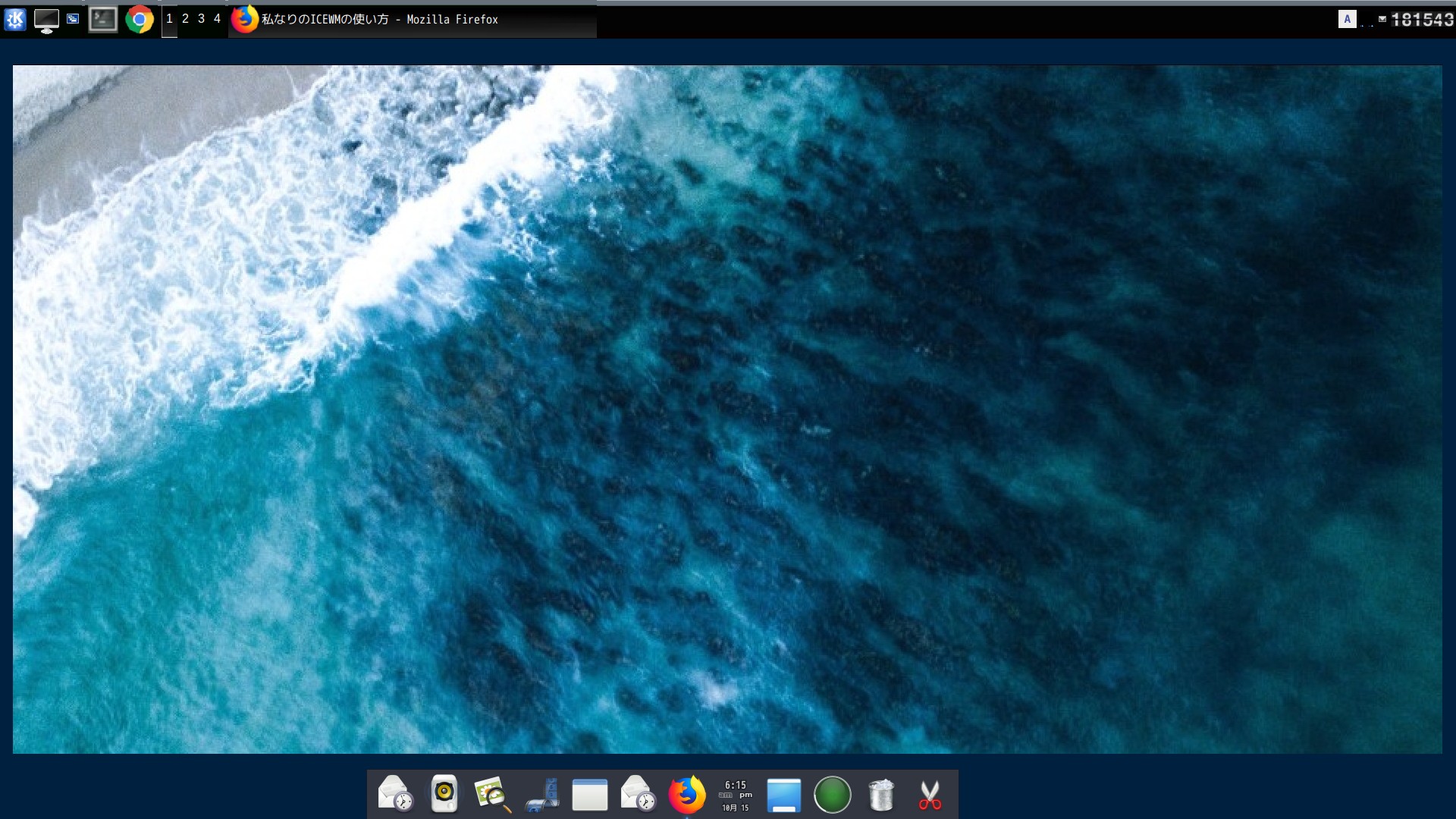Switch to workspace 4
The width and height of the screenshot is (1456, 819).
coord(217,19)
